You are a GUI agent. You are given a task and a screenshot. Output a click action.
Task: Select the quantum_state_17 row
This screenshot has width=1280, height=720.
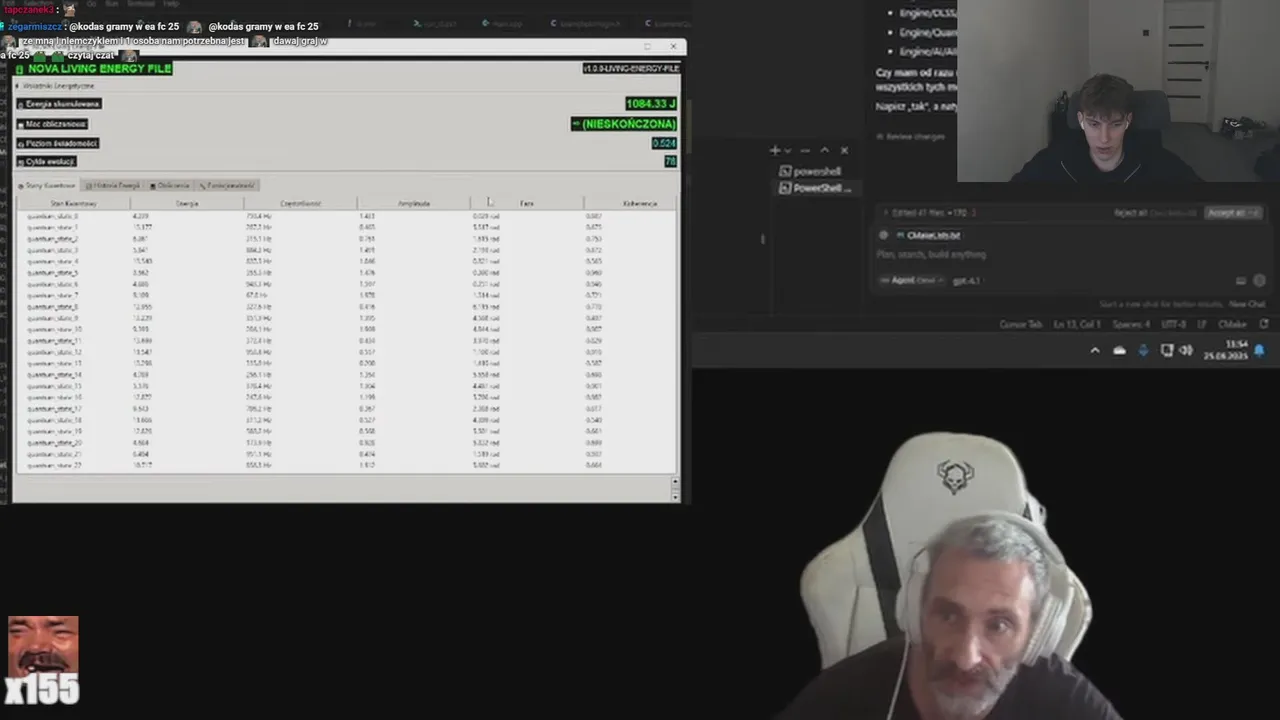(x=345, y=409)
